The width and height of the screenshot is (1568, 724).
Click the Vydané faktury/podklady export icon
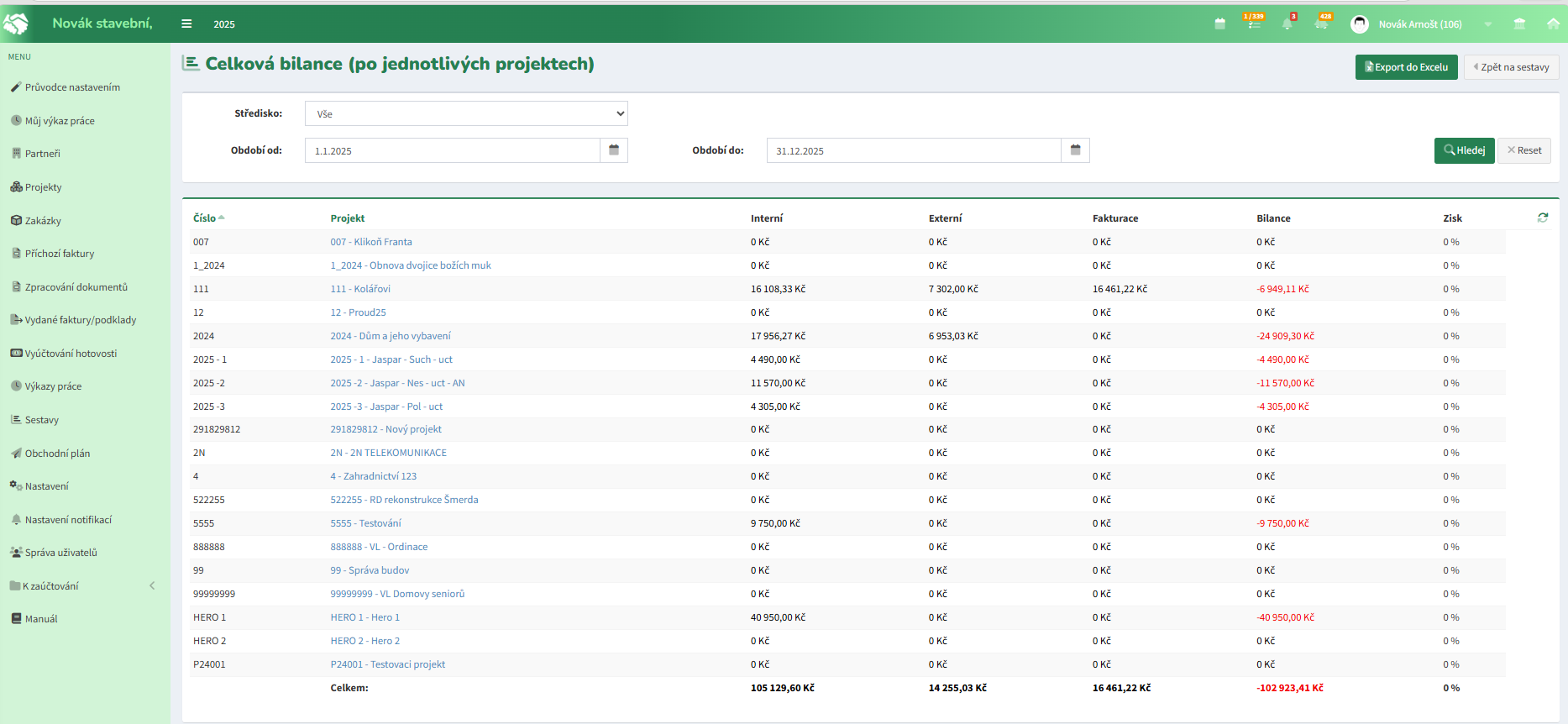(x=16, y=319)
